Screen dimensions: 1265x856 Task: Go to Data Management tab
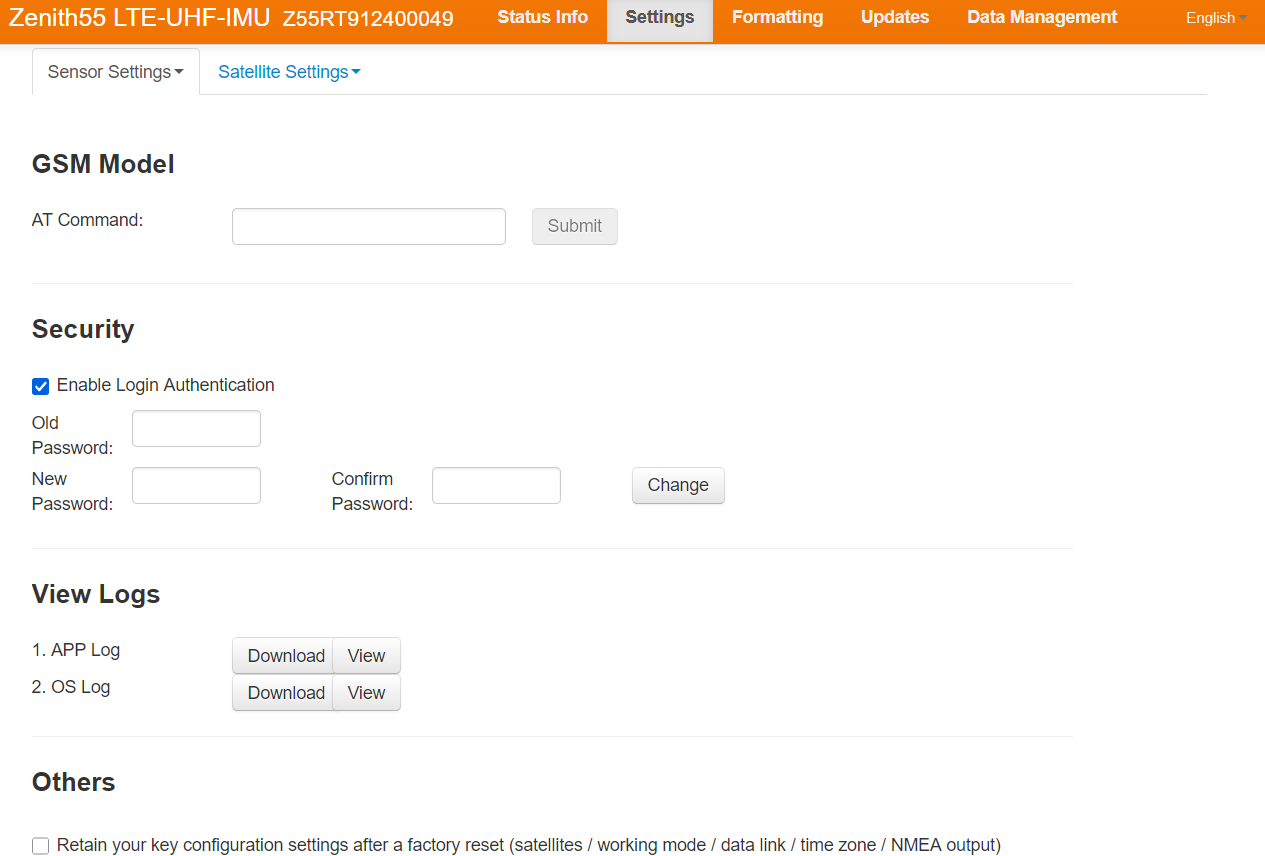pos(1042,18)
